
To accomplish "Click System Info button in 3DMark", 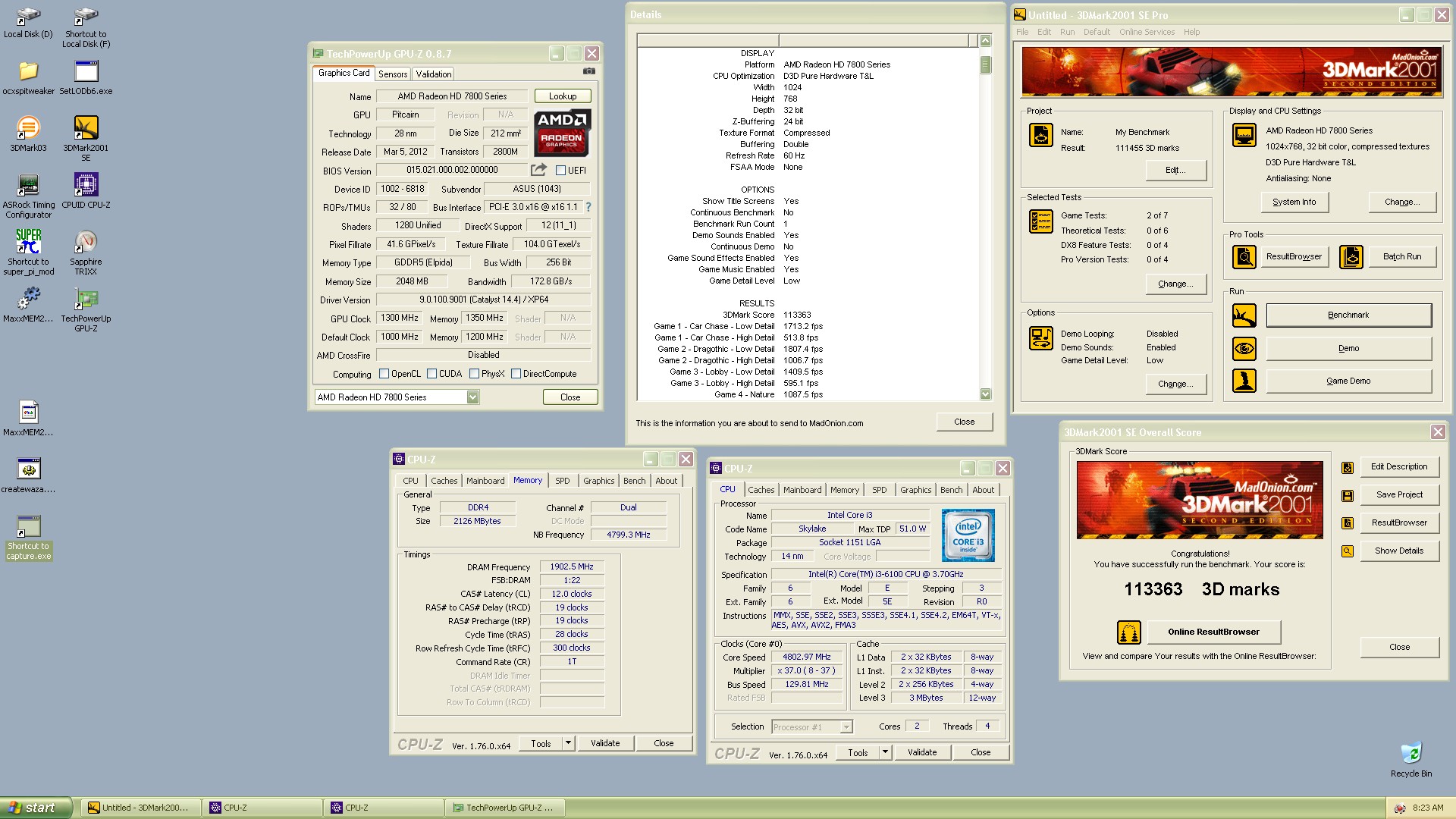I will click(1294, 202).
